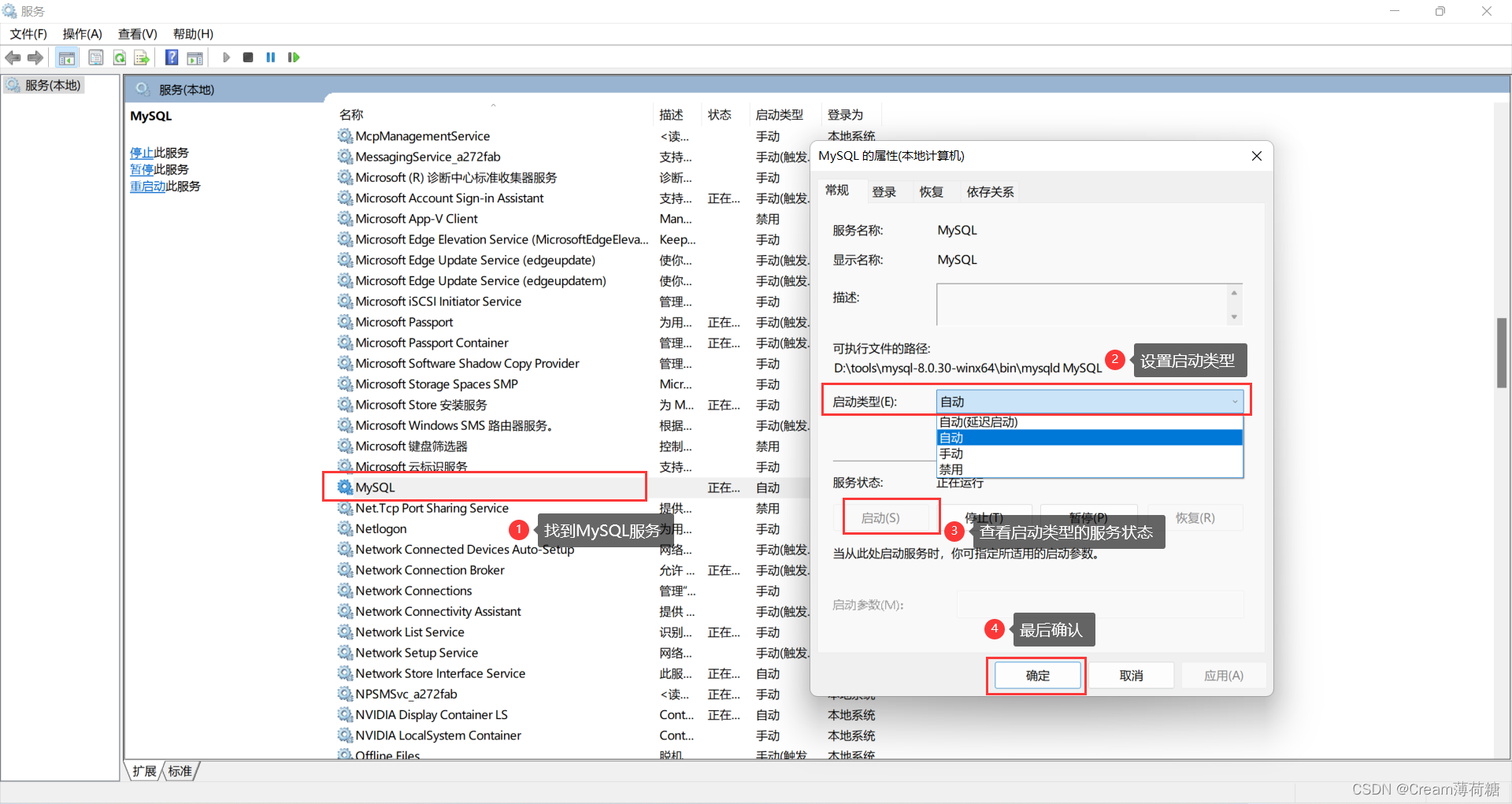This screenshot has height=804, width=1512.
Task: Switch to the 标准 view tab at bottom
Action: tap(180, 771)
